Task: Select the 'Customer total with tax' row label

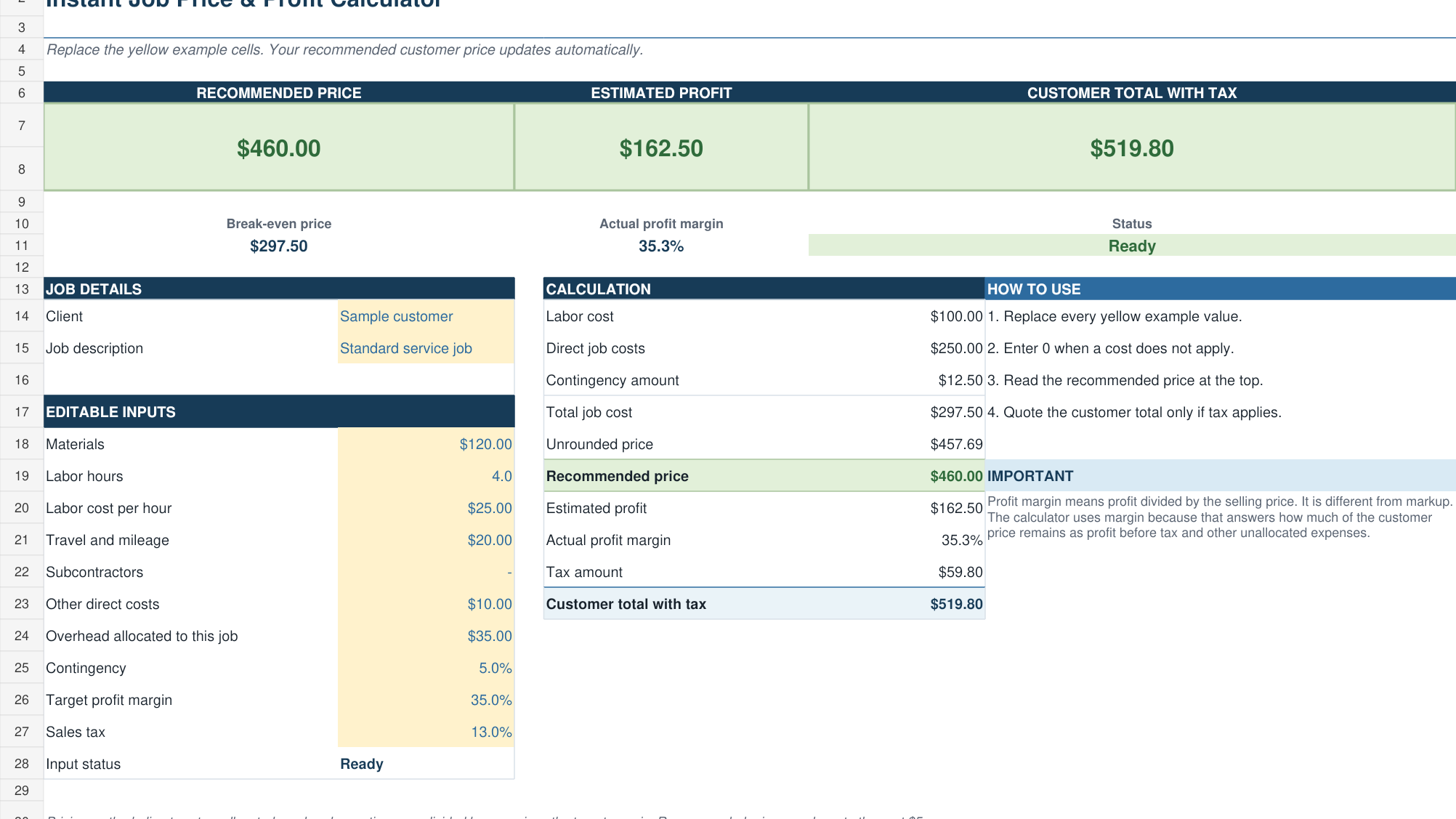Action: [x=626, y=604]
